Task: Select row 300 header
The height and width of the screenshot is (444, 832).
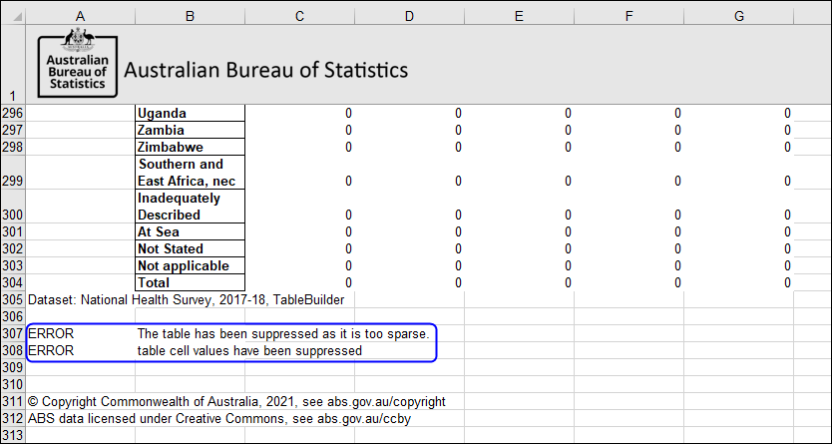Action: tap(13, 206)
